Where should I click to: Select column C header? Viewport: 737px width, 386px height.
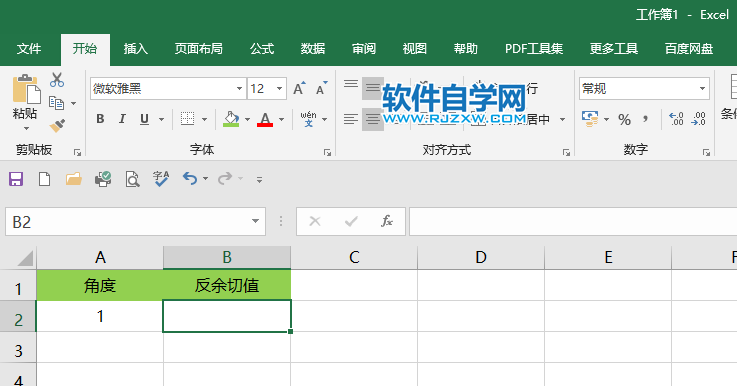tap(354, 258)
